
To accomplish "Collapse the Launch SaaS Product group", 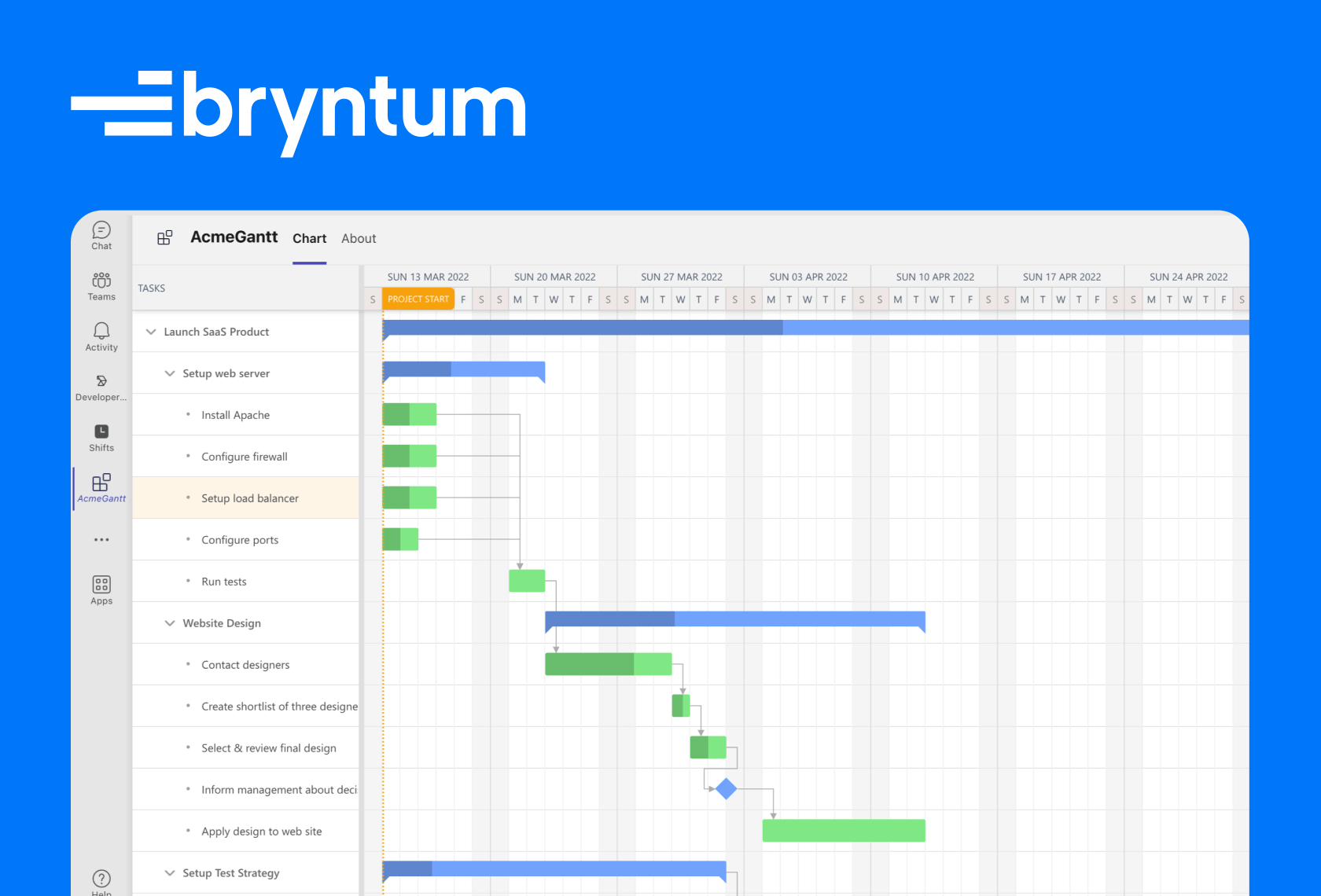I will tap(151, 332).
